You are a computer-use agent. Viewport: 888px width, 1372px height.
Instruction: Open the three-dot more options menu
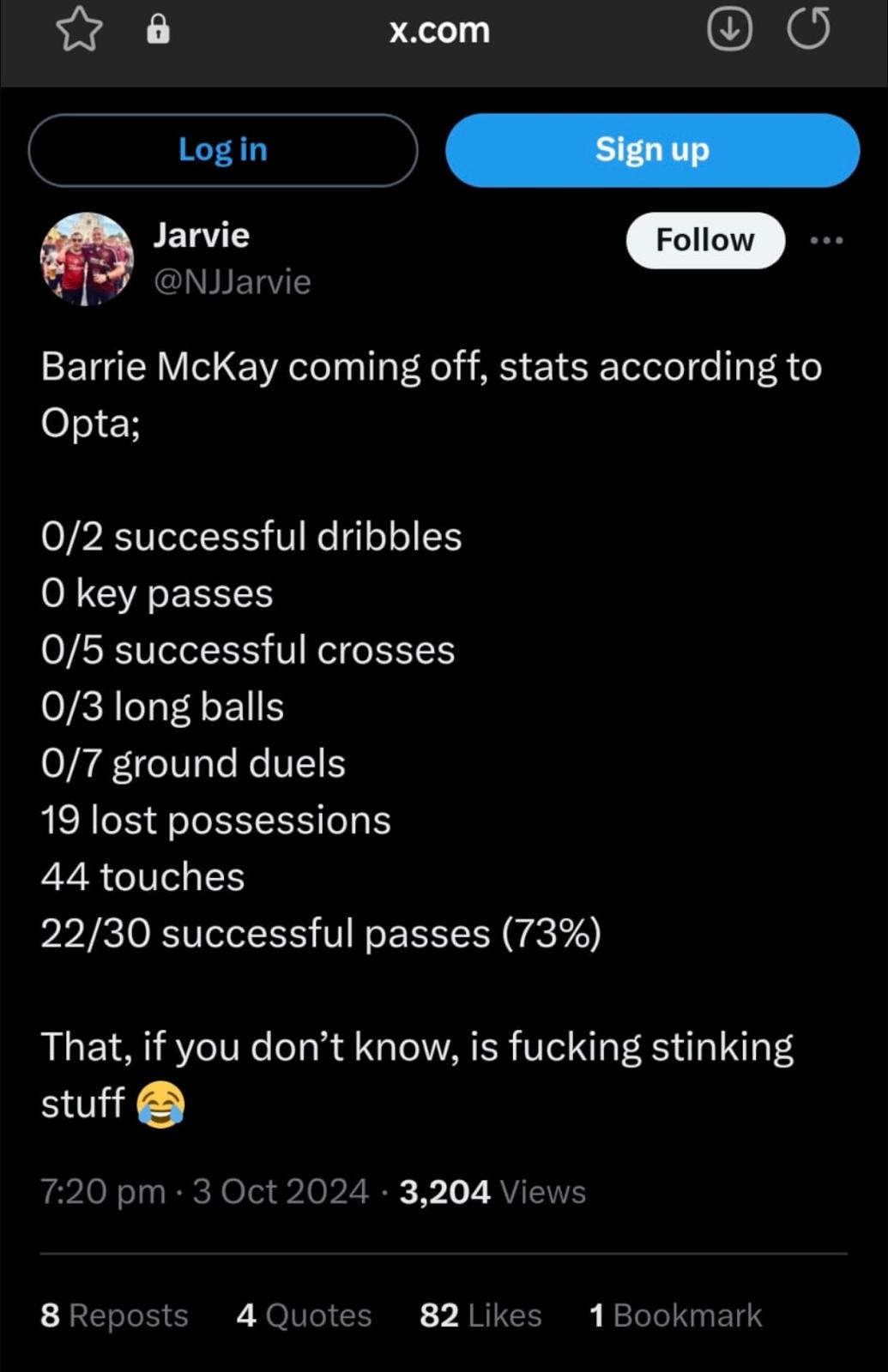[x=826, y=241]
